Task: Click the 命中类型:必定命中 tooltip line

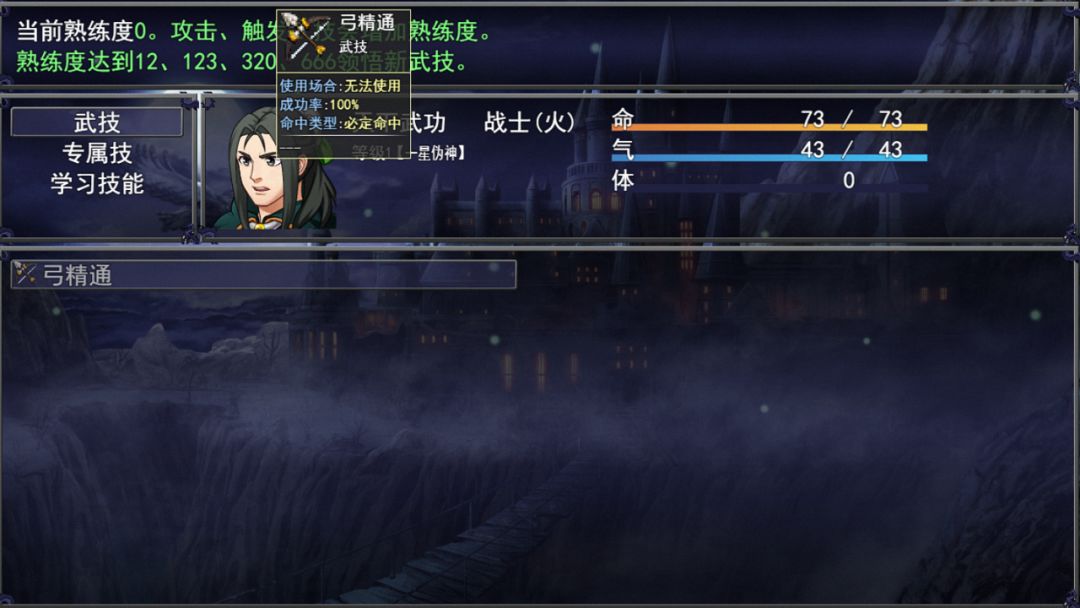Action: point(340,123)
